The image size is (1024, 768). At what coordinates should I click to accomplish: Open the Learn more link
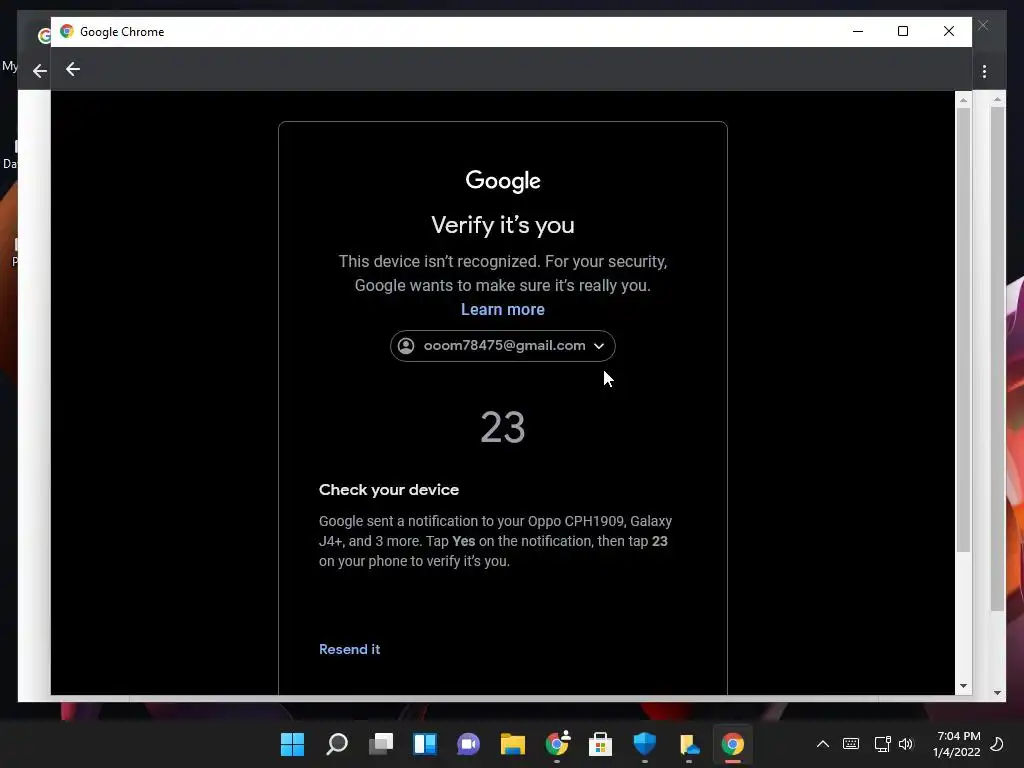point(502,309)
